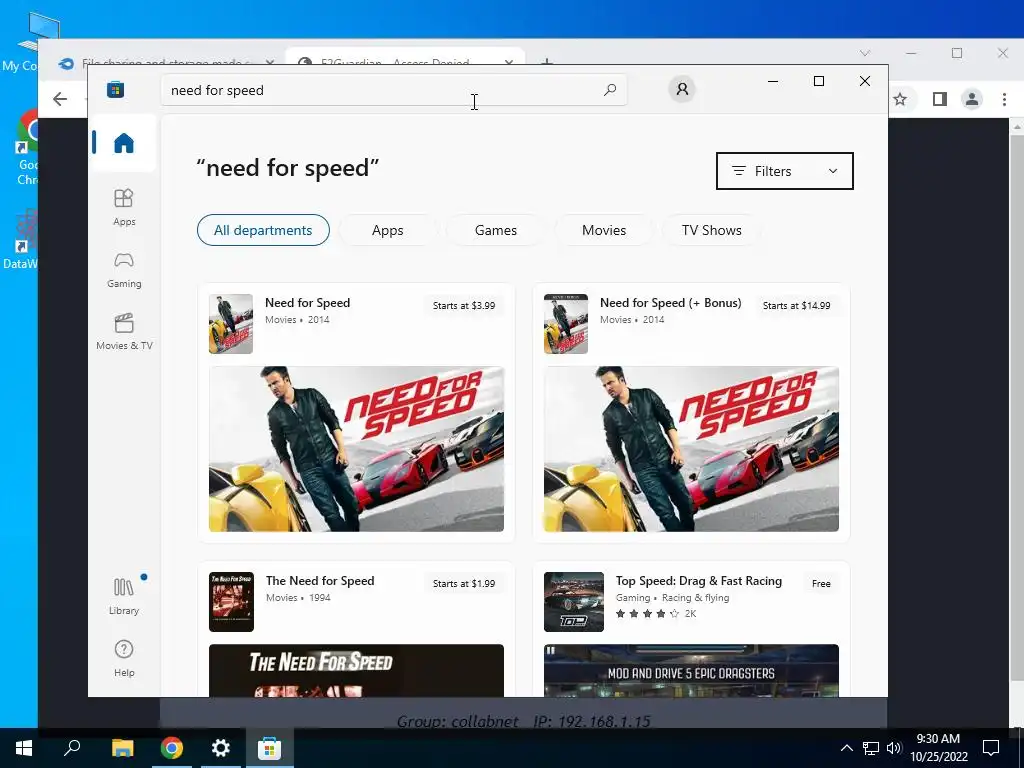Open Chrome's tab search chevron
The image size is (1024, 768).
tap(865, 53)
